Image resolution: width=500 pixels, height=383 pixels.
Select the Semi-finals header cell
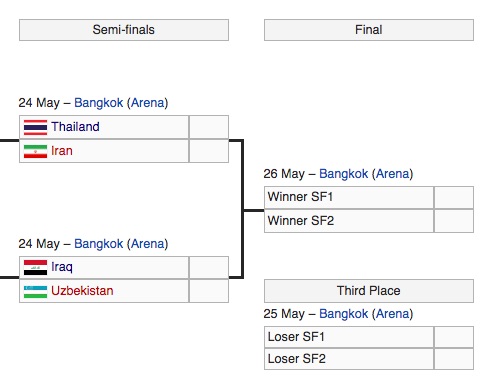tap(124, 30)
